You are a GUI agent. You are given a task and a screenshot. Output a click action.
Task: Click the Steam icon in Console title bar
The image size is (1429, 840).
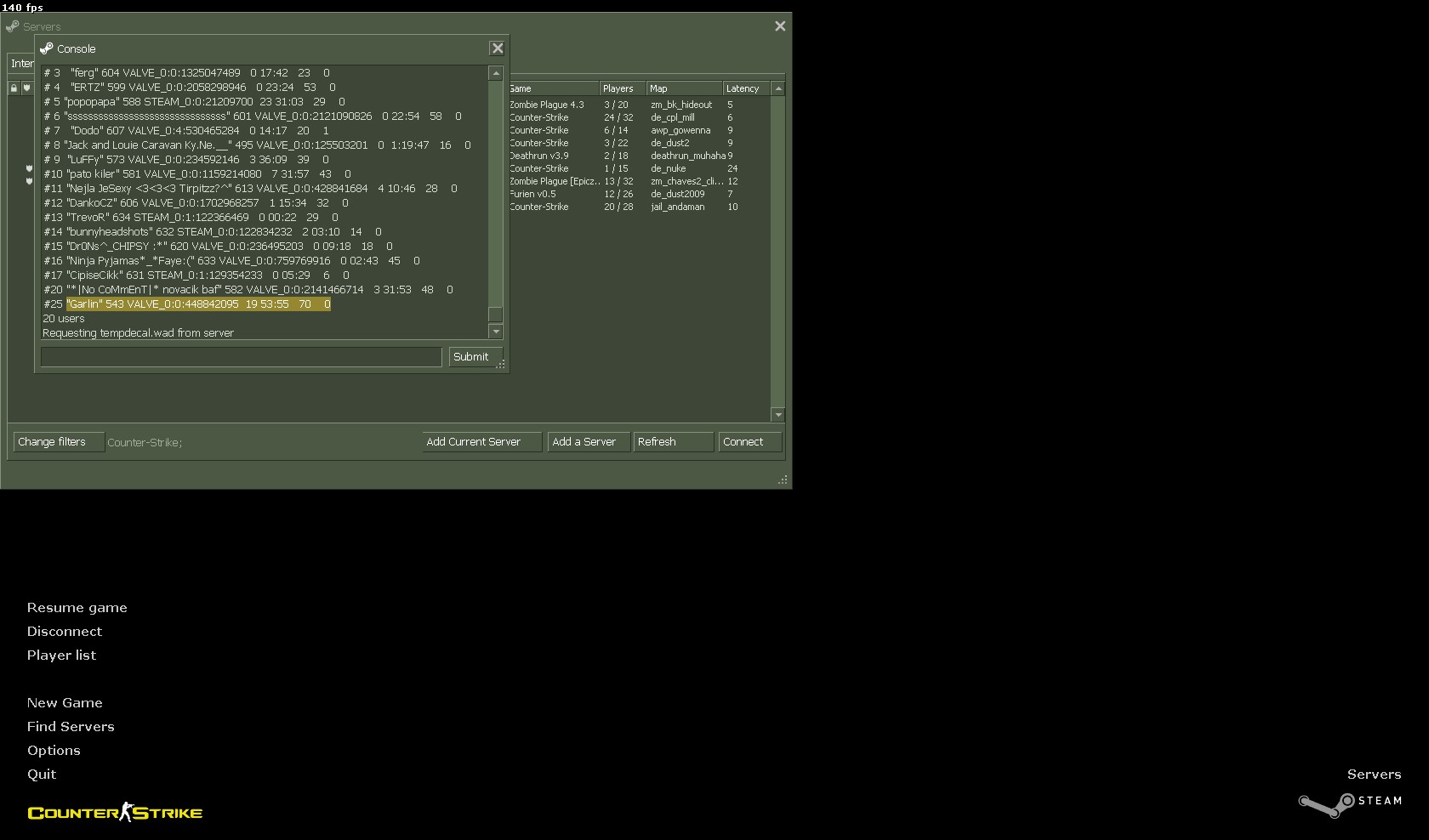point(47,48)
